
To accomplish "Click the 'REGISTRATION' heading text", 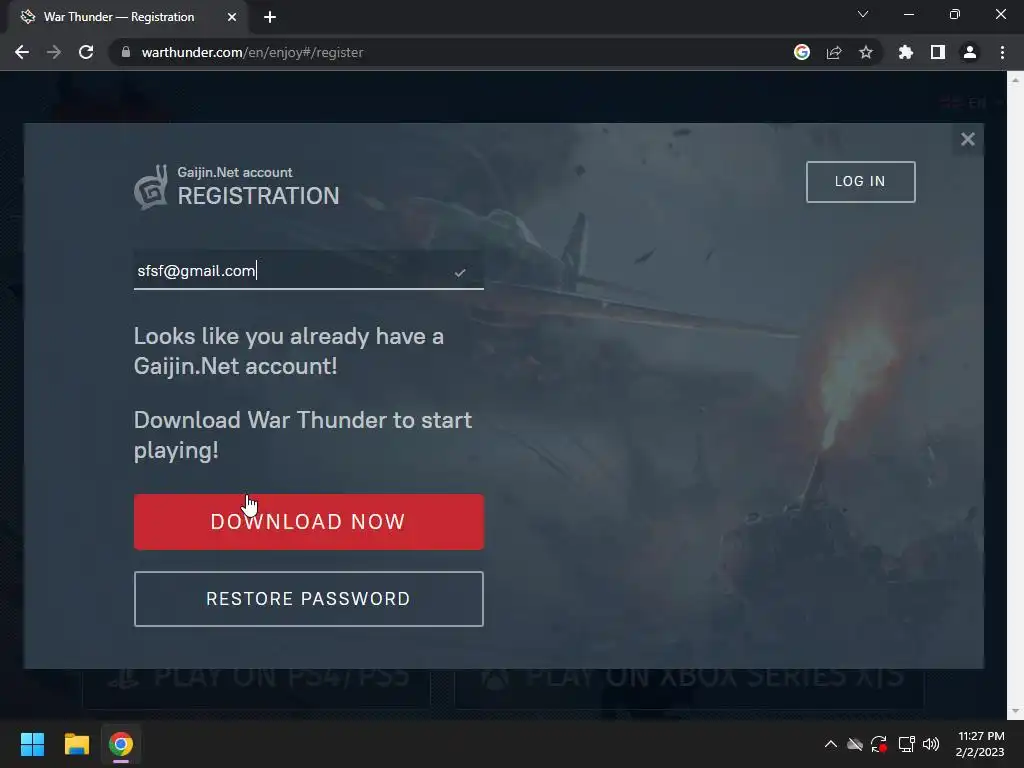I will (259, 196).
